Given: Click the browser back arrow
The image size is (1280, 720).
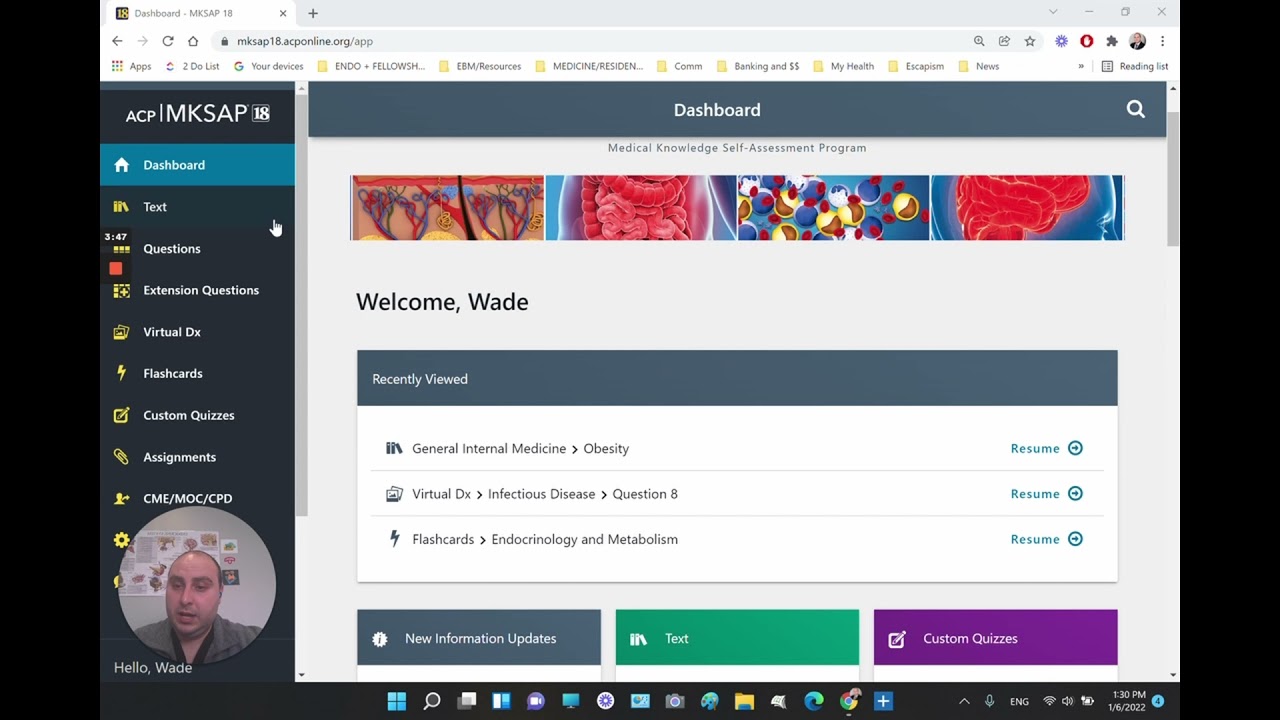Looking at the screenshot, I should [117, 41].
